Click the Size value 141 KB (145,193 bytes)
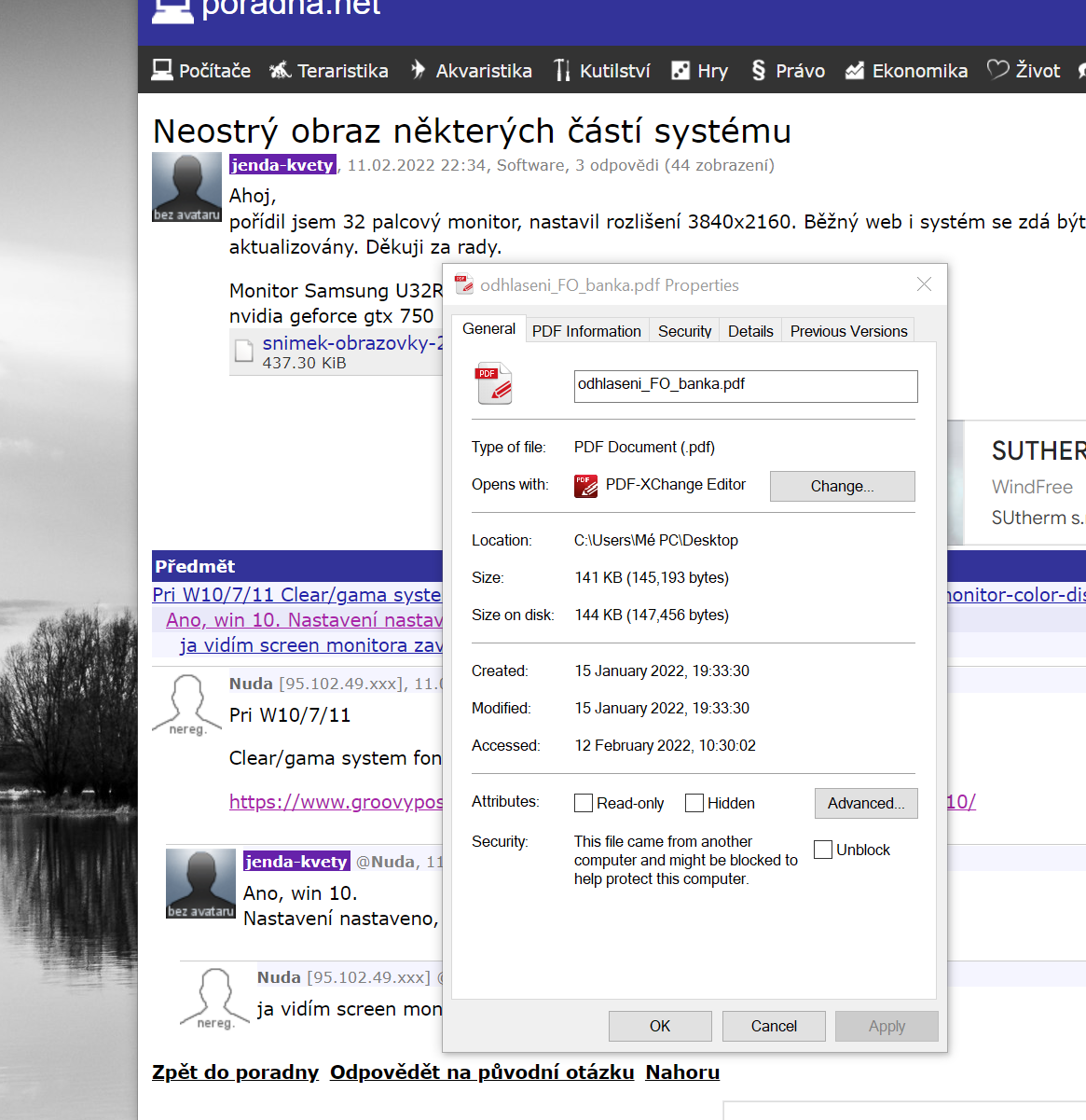The image size is (1086, 1120). pyautogui.click(x=652, y=578)
